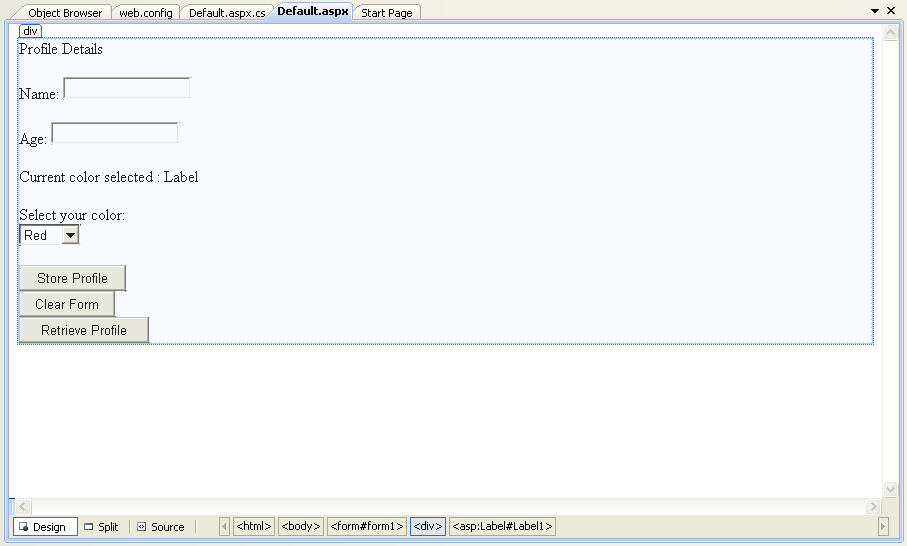
Task: Switch to Split view
Action: pos(101,527)
